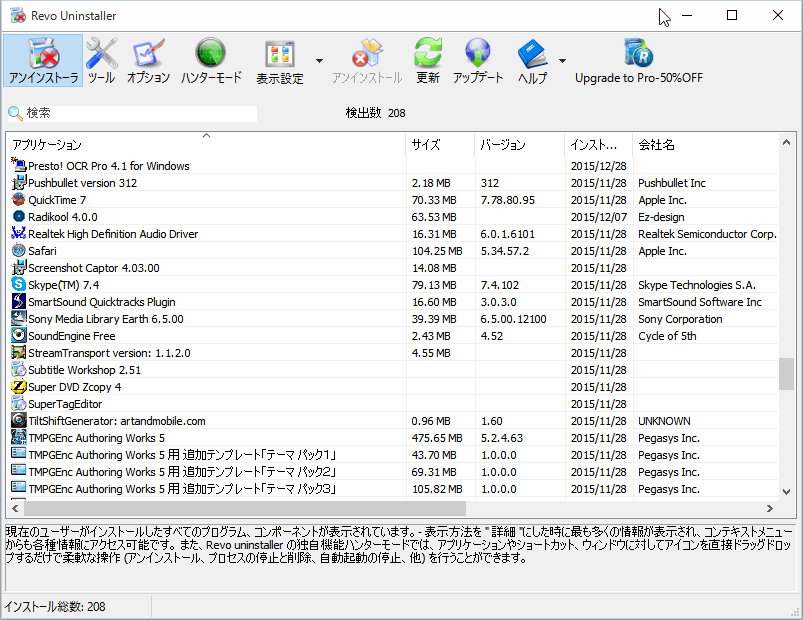
Task: Refresh list with 更新 green arrows icon
Action: point(428,60)
